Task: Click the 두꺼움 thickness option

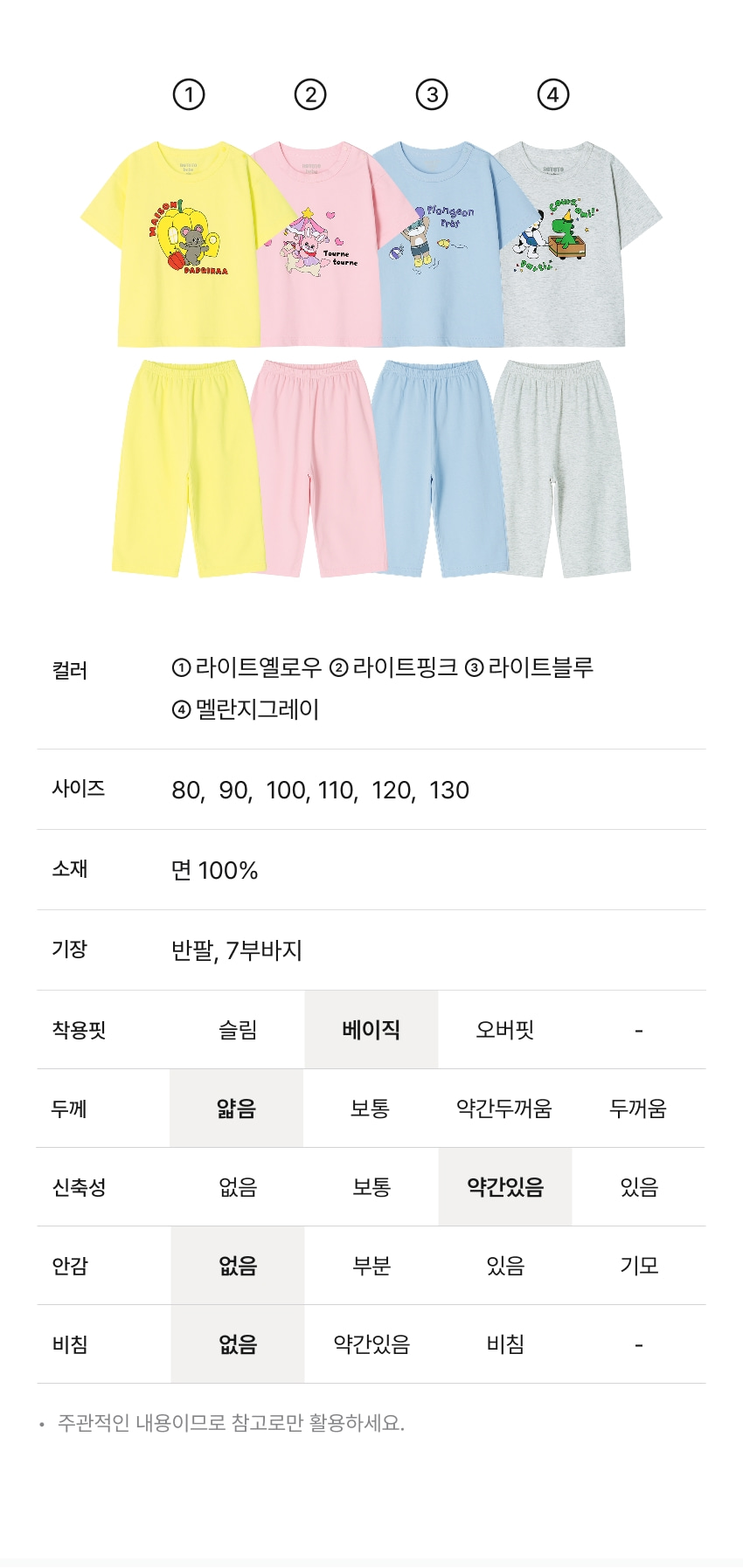Action: click(x=638, y=1109)
